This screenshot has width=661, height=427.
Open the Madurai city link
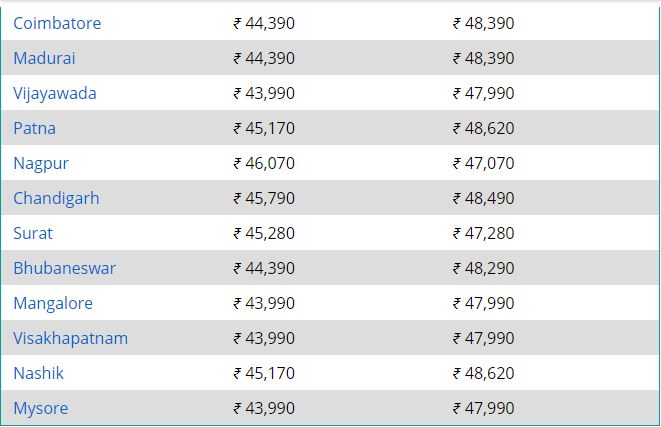click(x=44, y=58)
